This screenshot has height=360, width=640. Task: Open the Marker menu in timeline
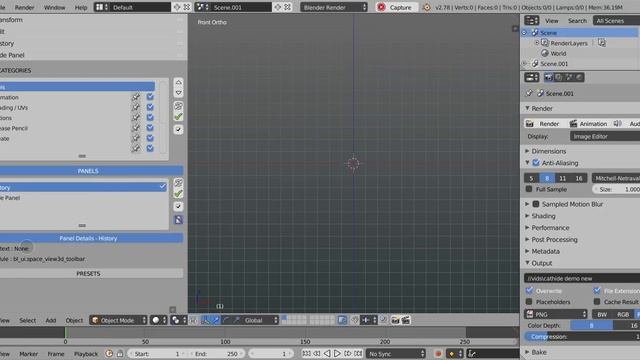pyautogui.click(x=29, y=354)
